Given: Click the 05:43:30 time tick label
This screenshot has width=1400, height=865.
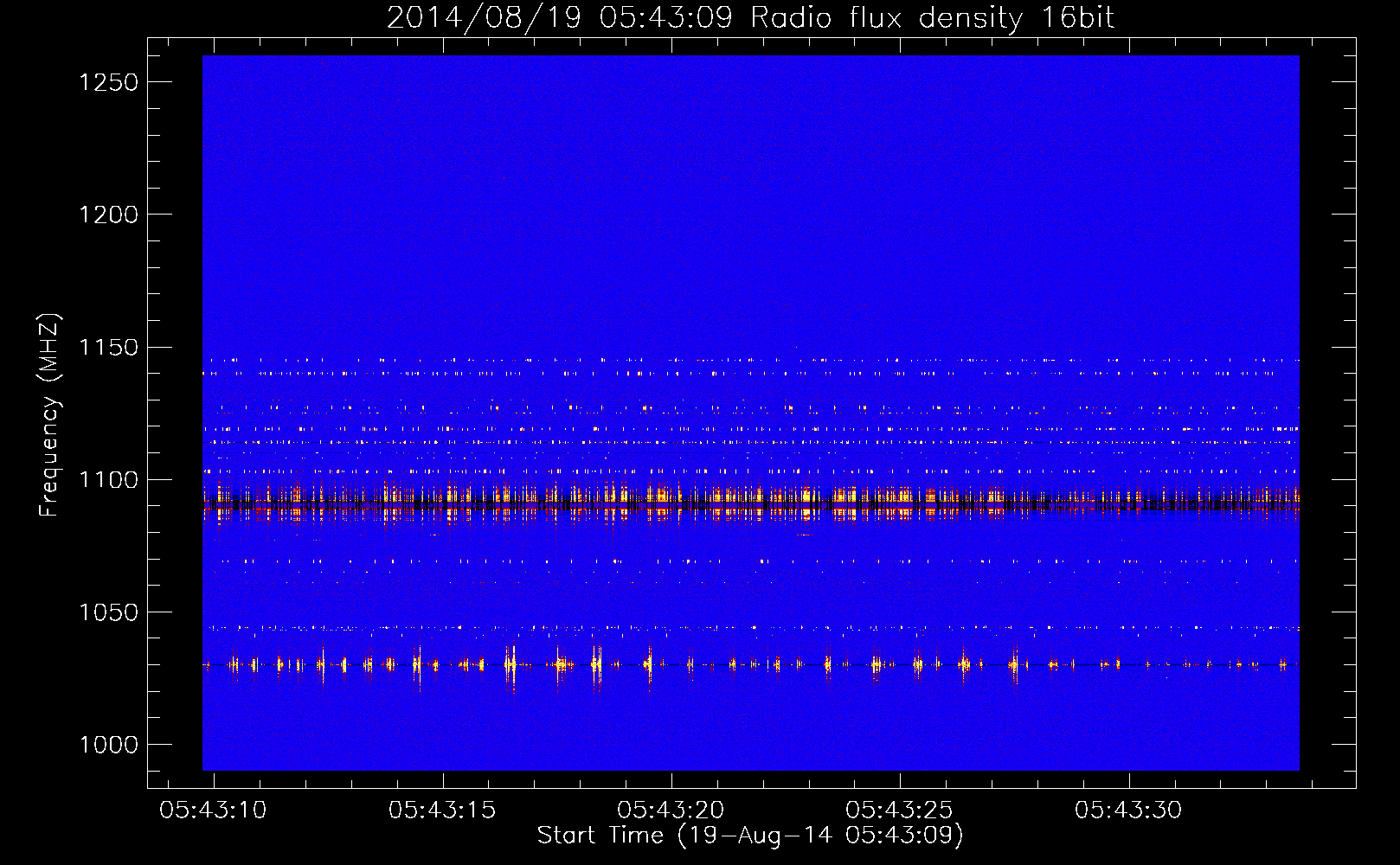Looking at the screenshot, I should (1128, 811).
